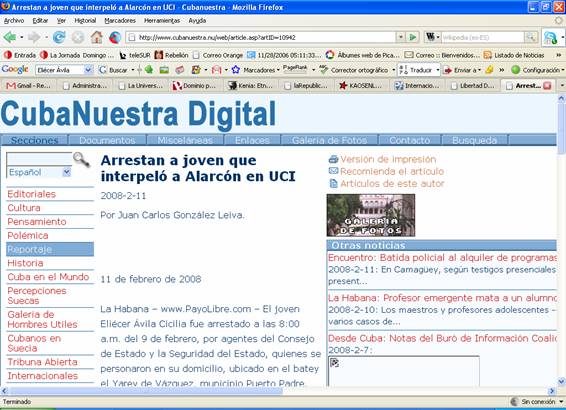Open the Historial menu
This screenshot has width=566, height=410.
85,21
